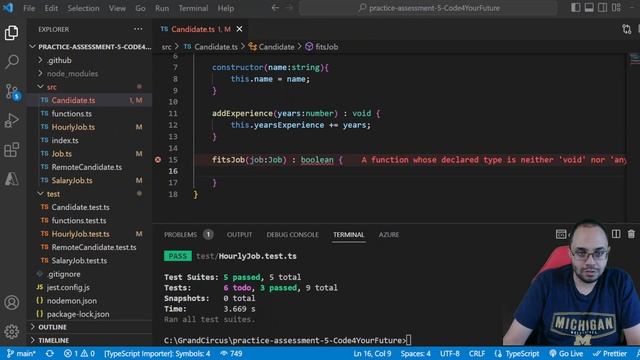
Task: Open functions.ts in the explorer
Action: tap(71, 113)
